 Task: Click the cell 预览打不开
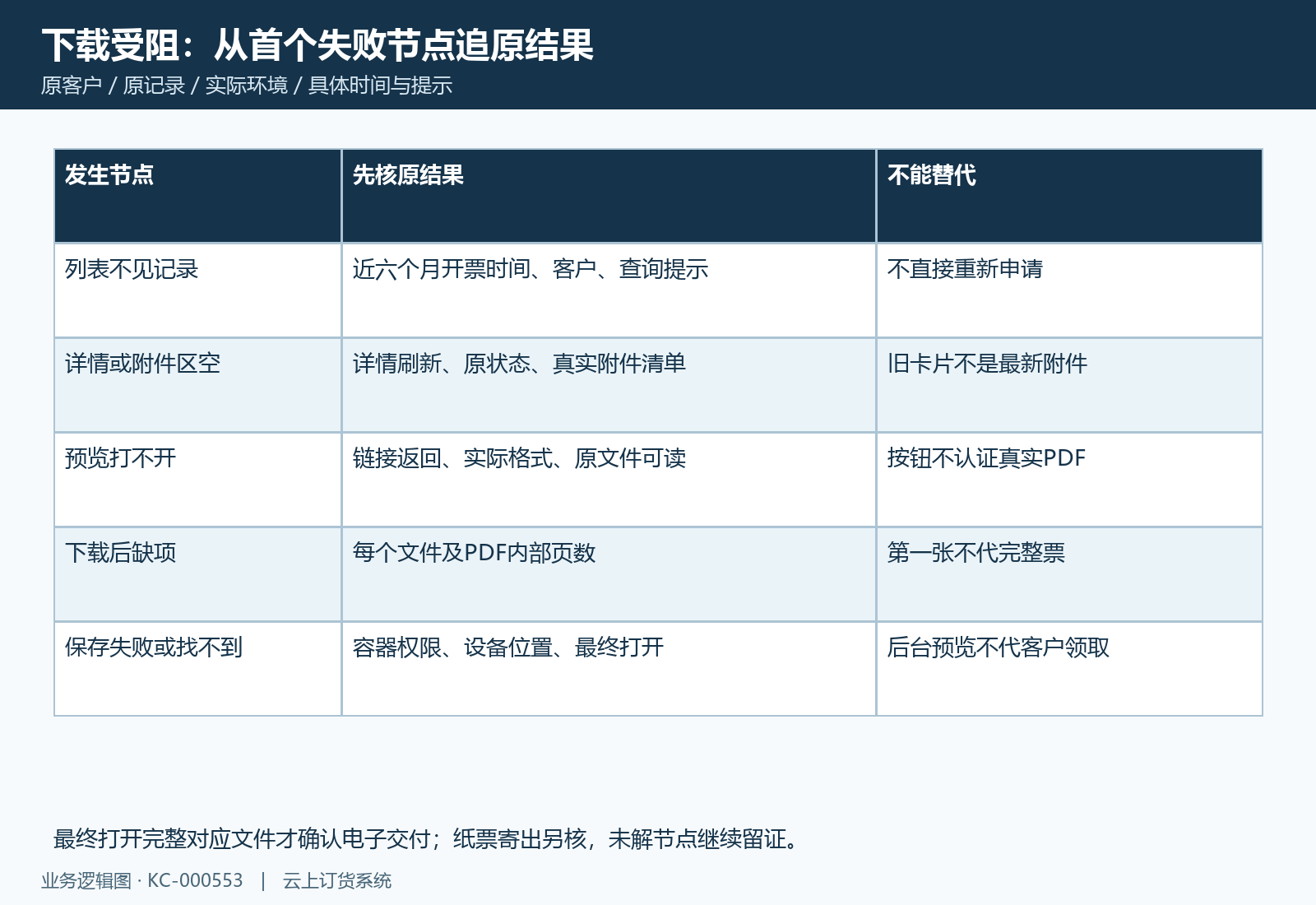[197, 480]
